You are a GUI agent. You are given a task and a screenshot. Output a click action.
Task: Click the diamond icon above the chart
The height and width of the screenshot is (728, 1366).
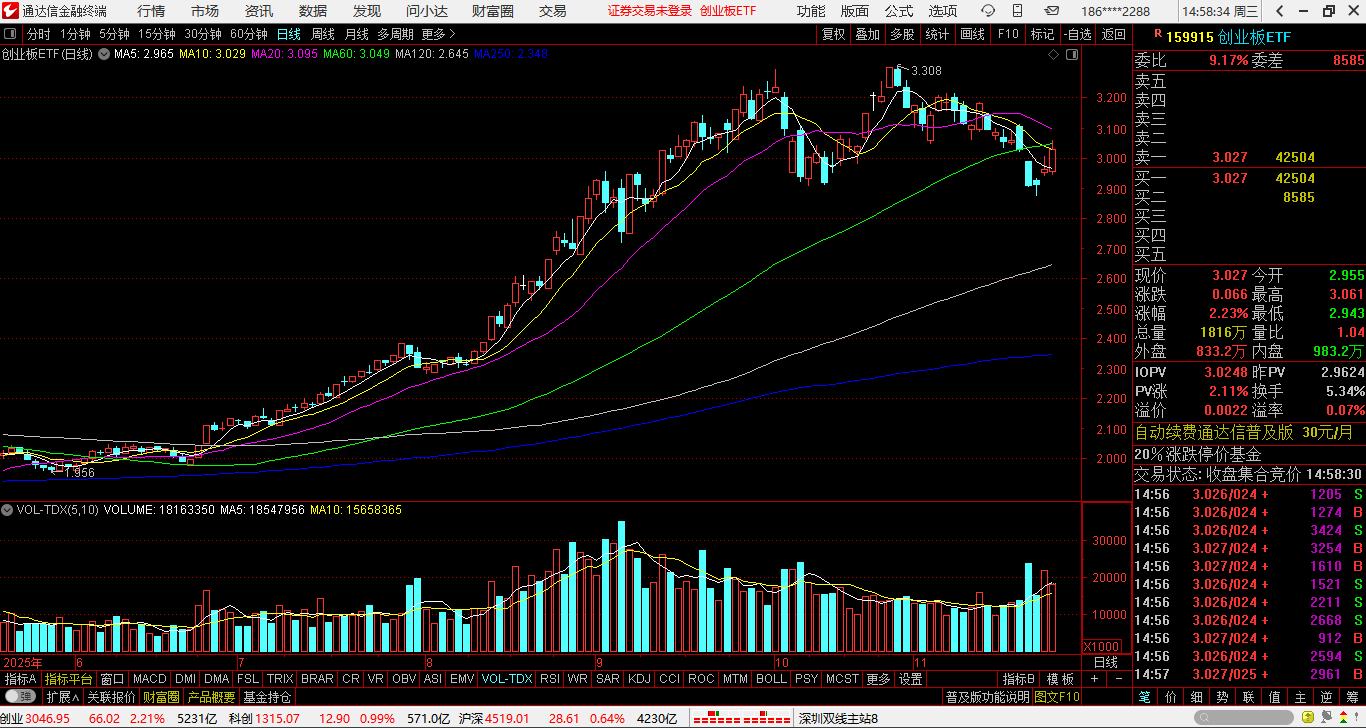(1055, 55)
